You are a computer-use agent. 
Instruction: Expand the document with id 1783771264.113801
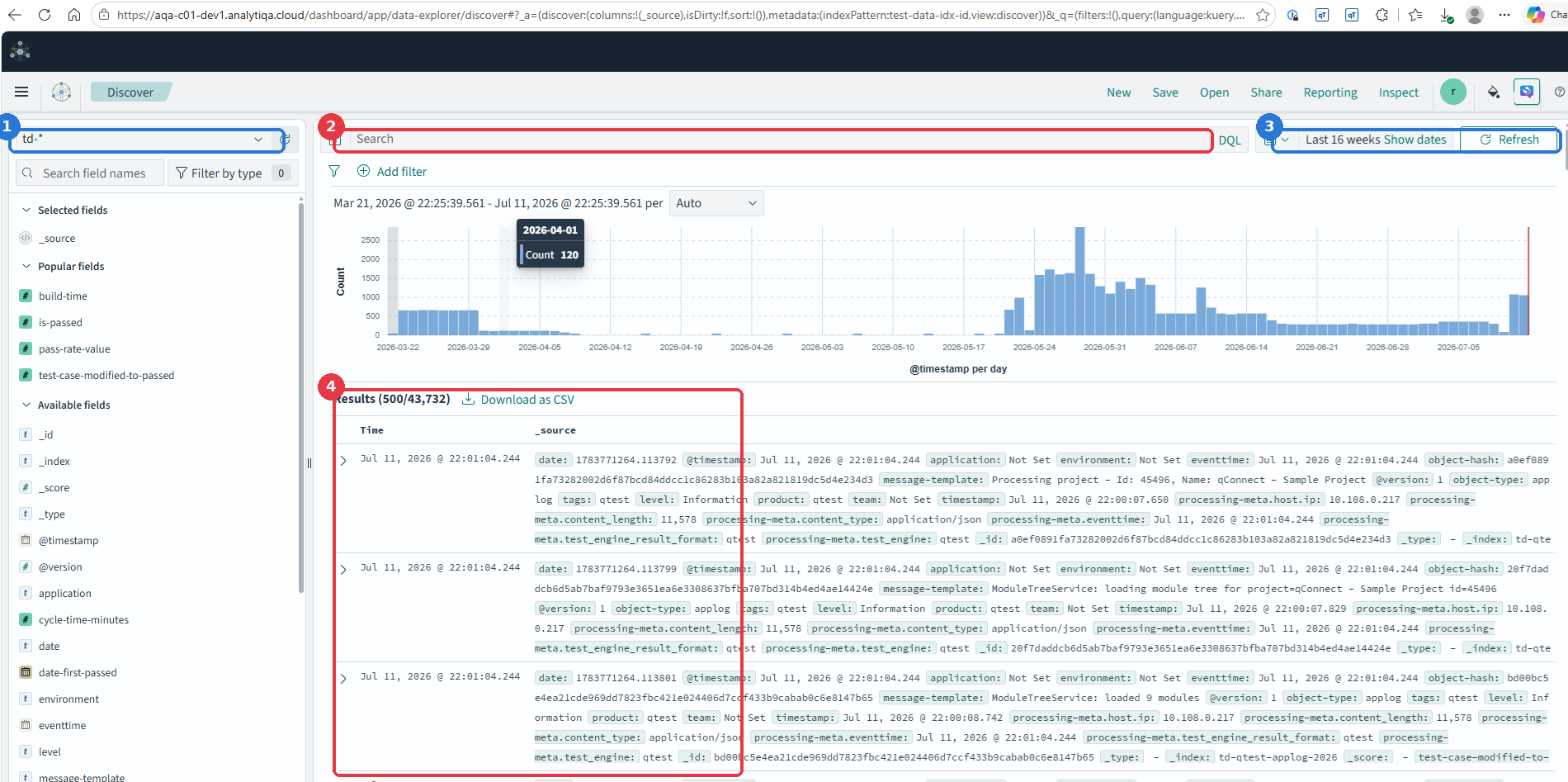click(x=343, y=678)
